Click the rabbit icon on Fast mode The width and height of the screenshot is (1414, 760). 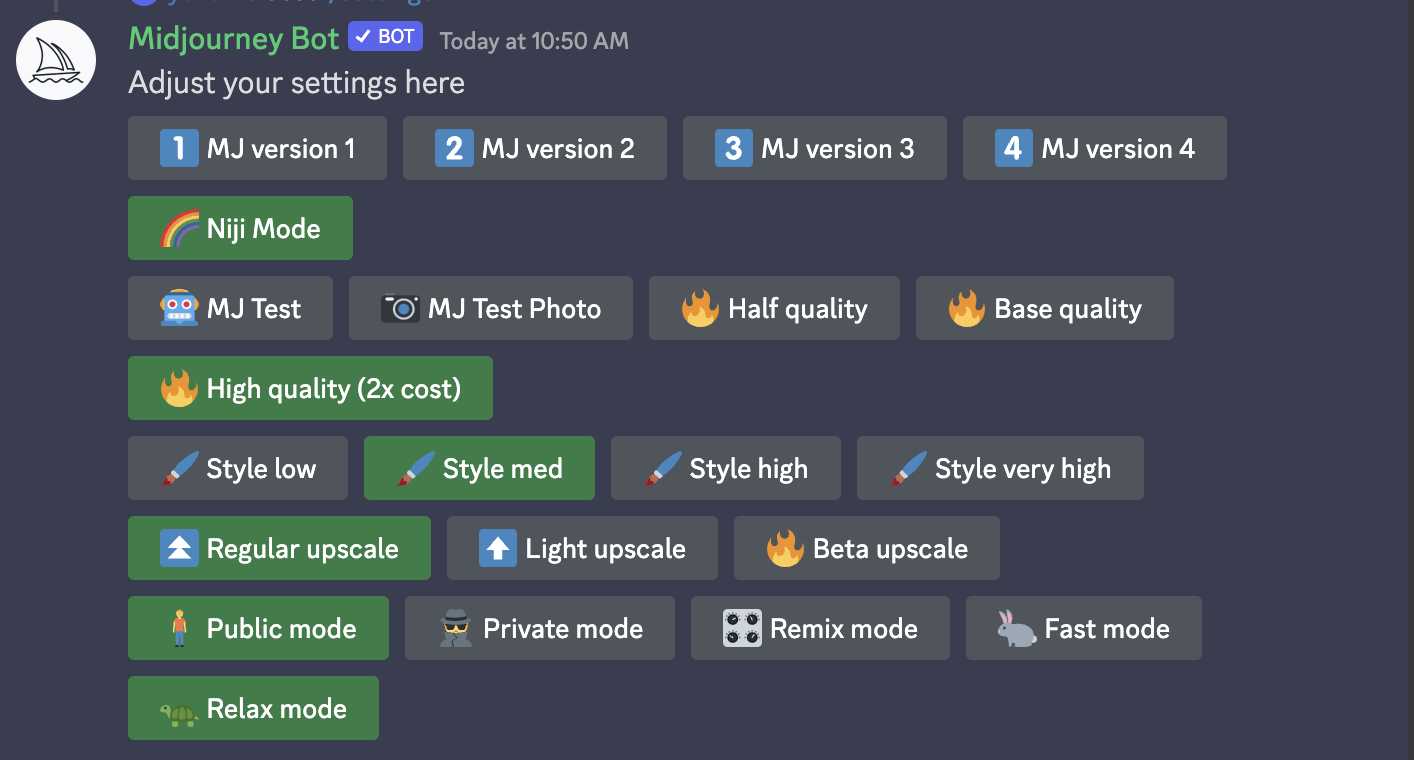[1017, 629]
